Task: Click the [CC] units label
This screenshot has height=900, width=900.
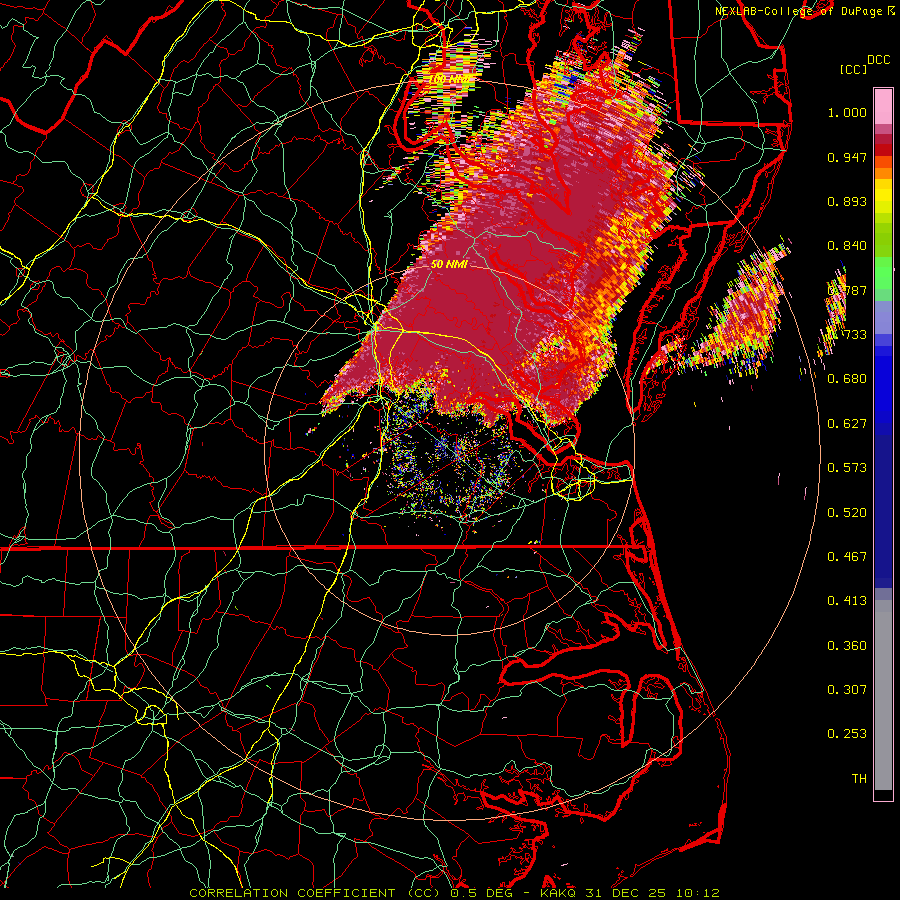Action: pyautogui.click(x=854, y=69)
